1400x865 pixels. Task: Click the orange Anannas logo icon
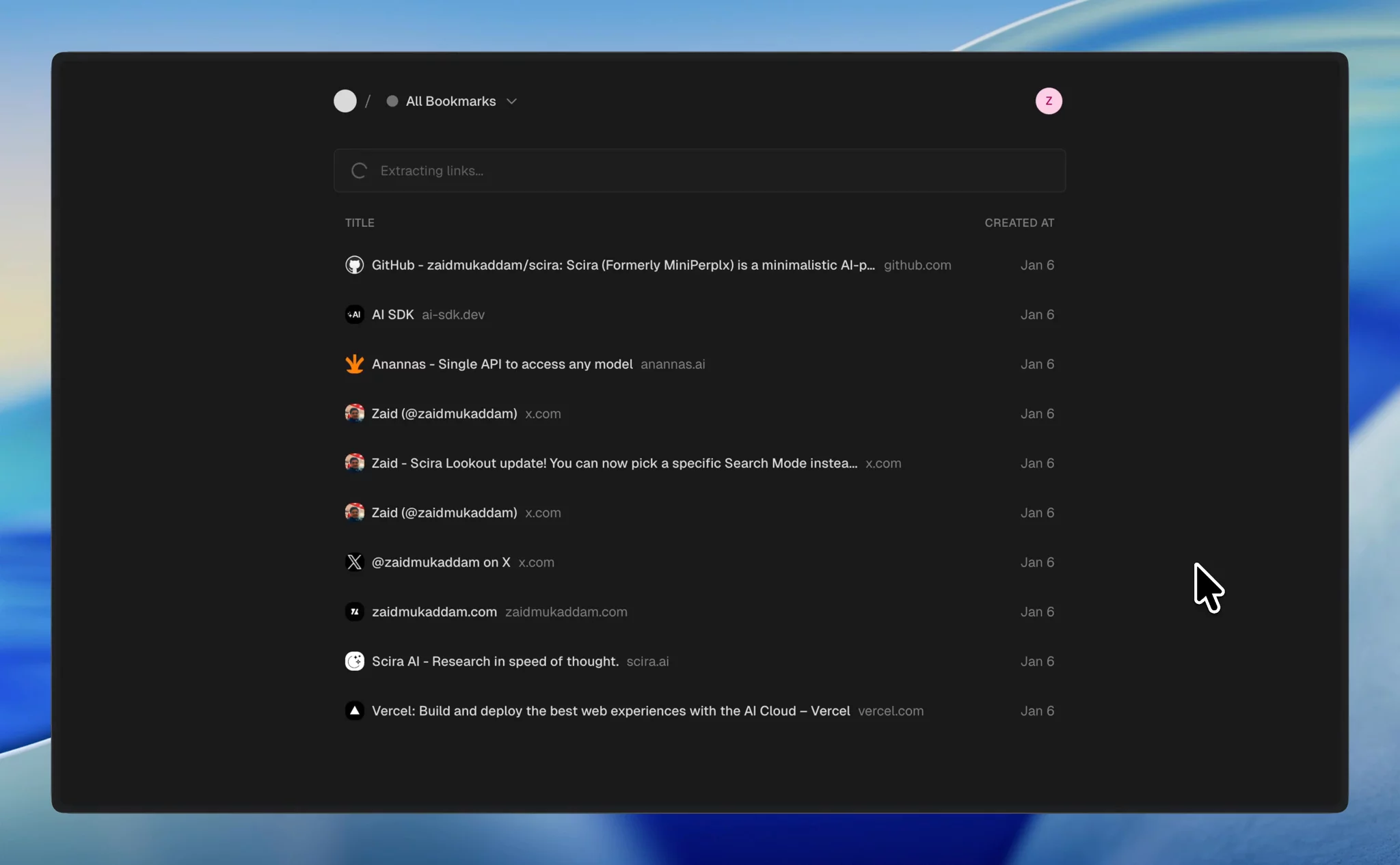pos(354,364)
